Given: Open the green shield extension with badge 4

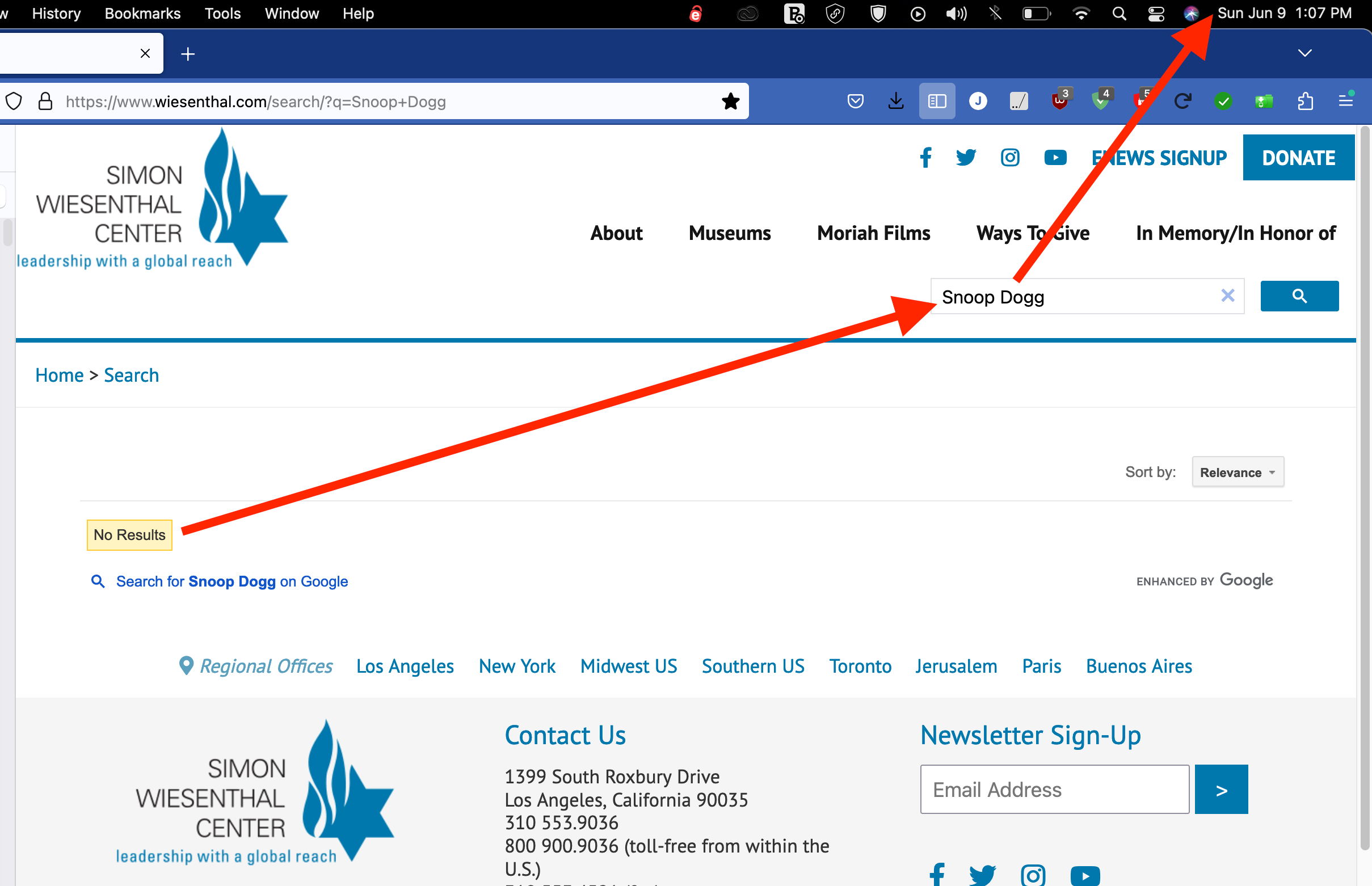Looking at the screenshot, I should pyautogui.click(x=1101, y=100).
